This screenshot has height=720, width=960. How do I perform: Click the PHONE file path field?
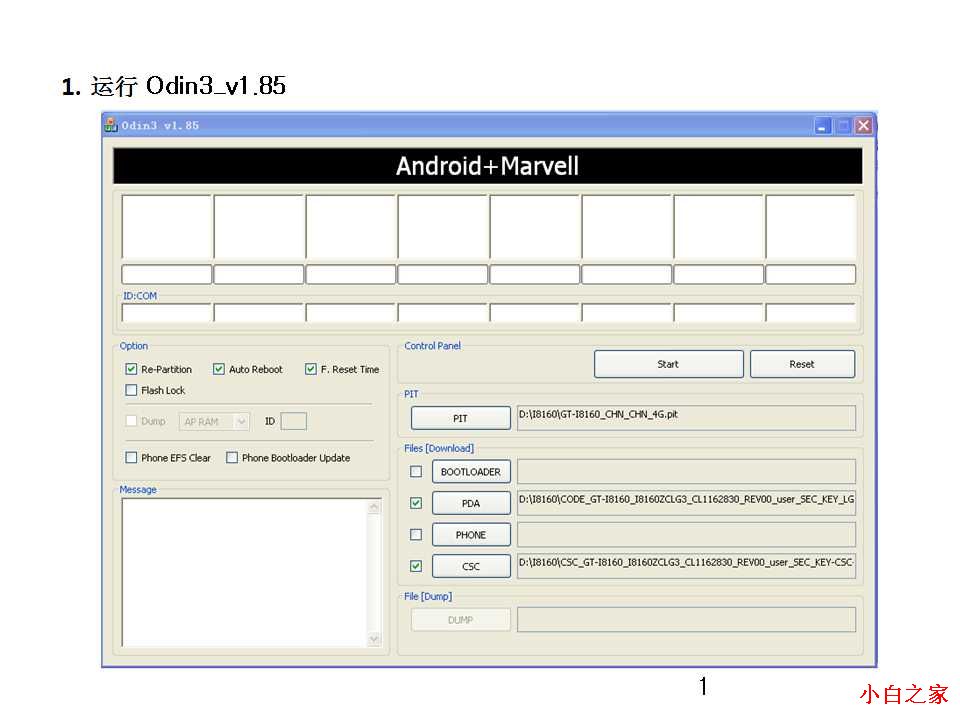pos(686,534)
